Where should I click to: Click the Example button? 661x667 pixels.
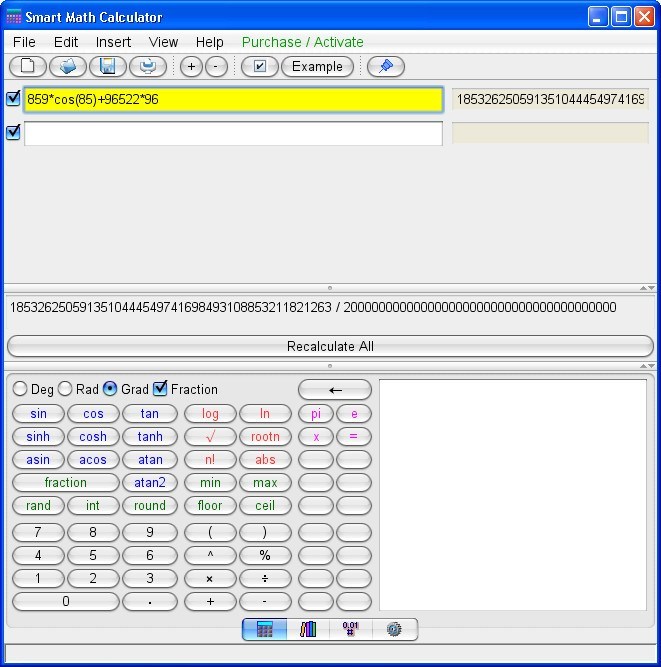point(317,66)
